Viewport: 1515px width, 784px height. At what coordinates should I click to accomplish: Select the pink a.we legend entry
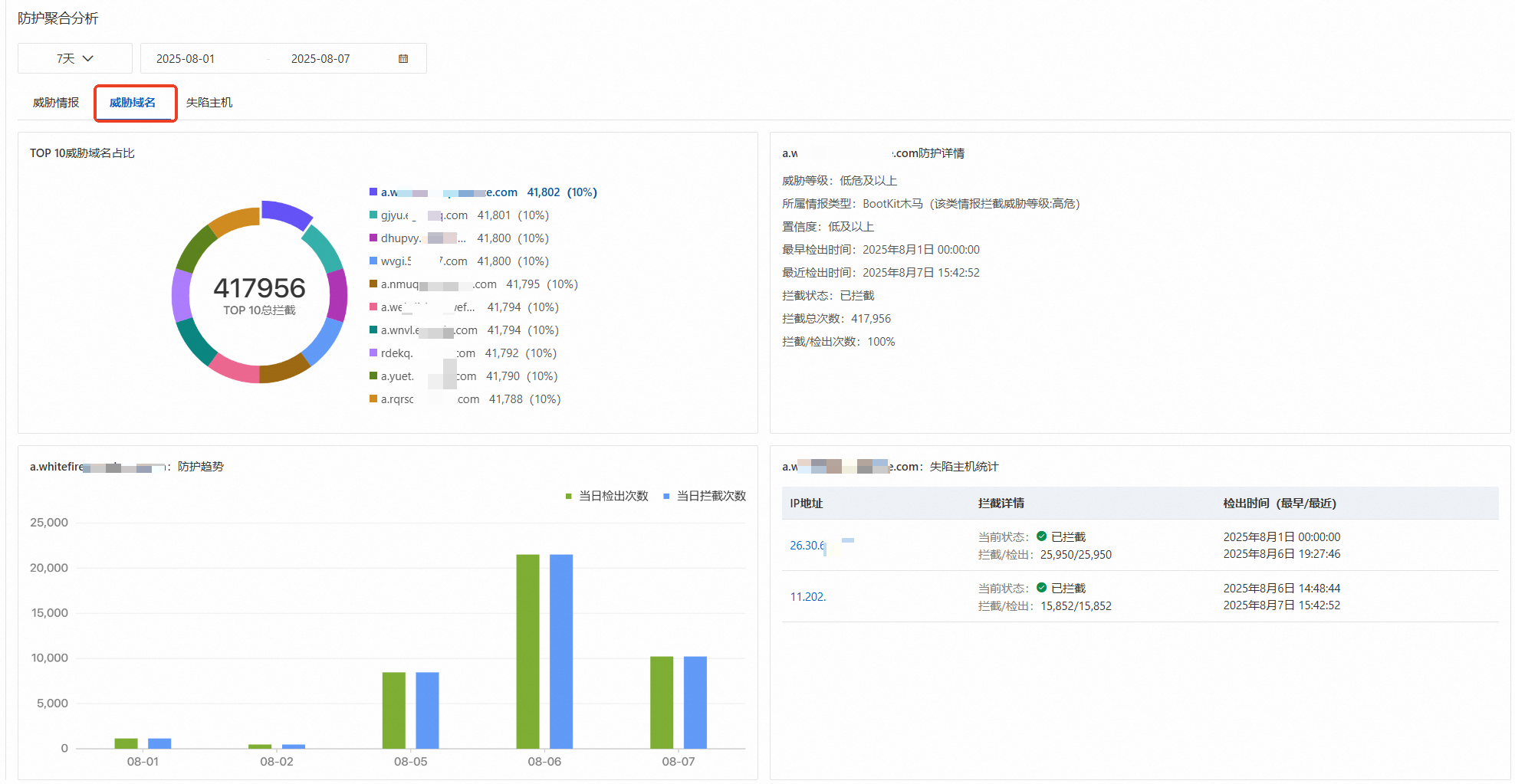pos(464,307)
